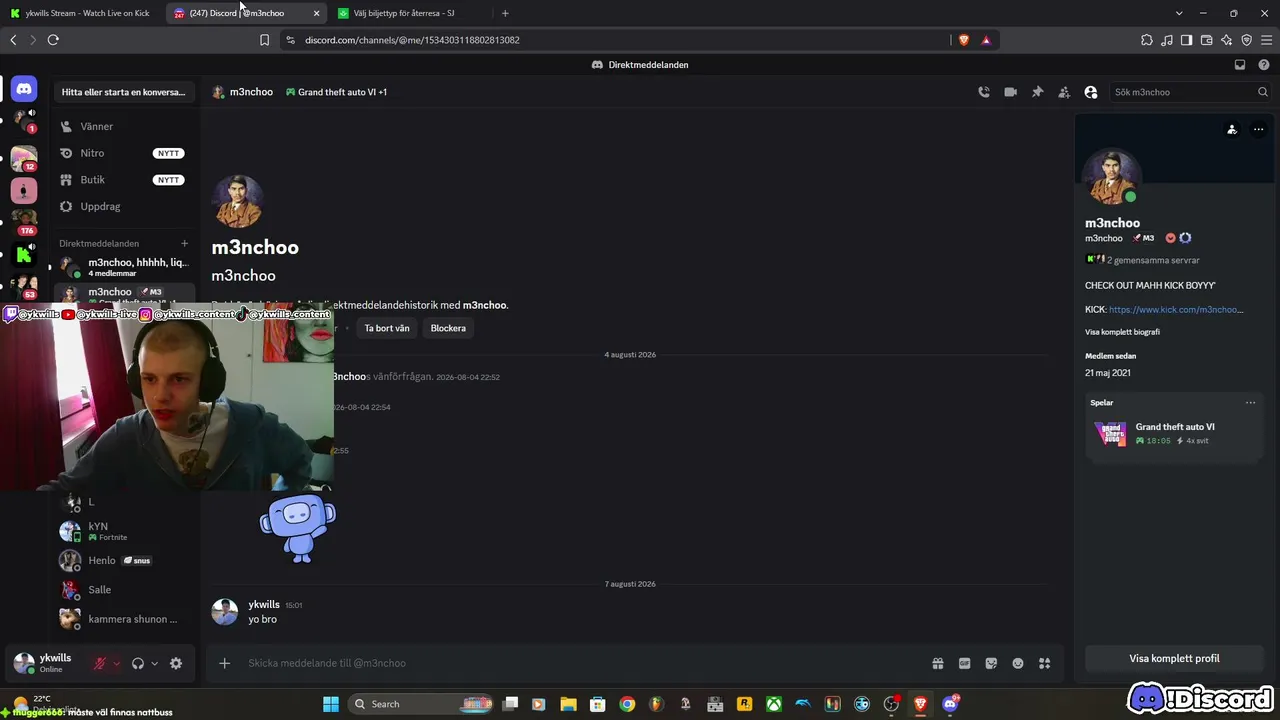Image resolution: width=1280 pixels, height=720 pixels.
Task: Click Visa komplett profil button
Action: (x=1174, y=659)
